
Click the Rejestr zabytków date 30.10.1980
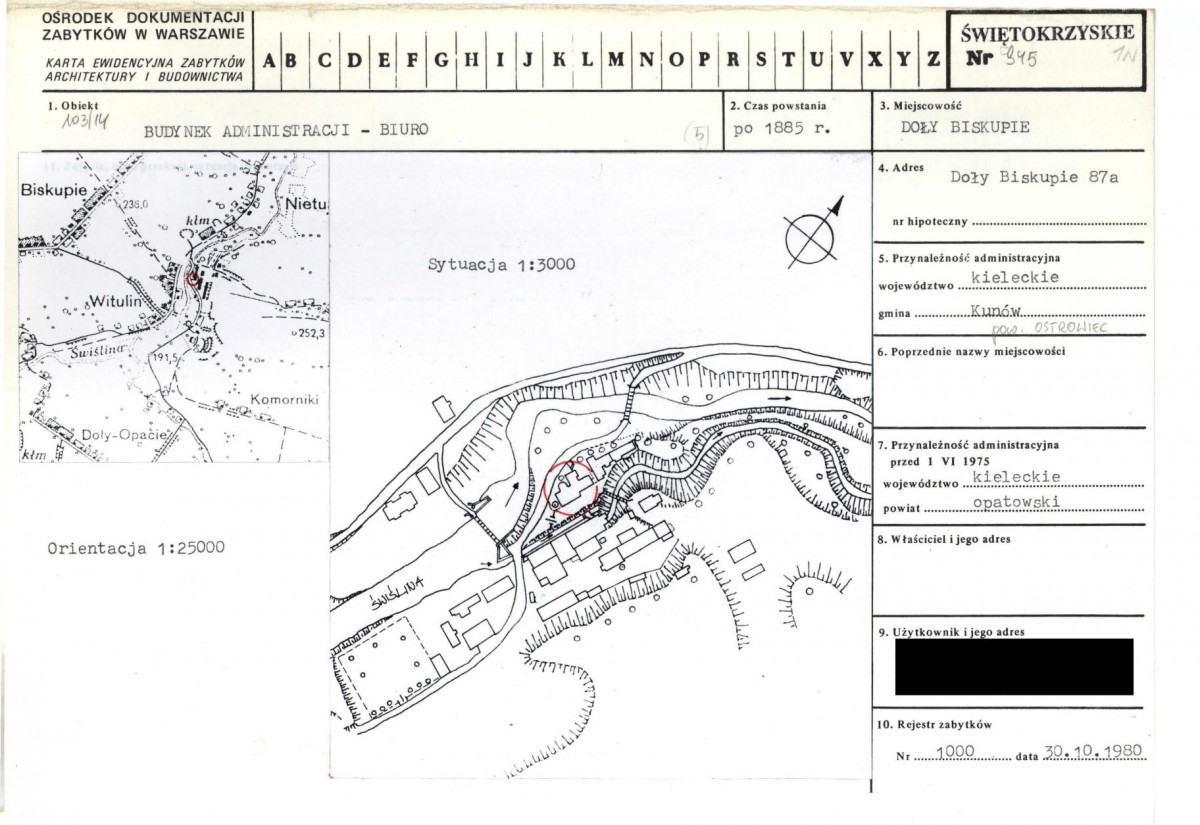pyautogui.click(x=1092, y=752)
